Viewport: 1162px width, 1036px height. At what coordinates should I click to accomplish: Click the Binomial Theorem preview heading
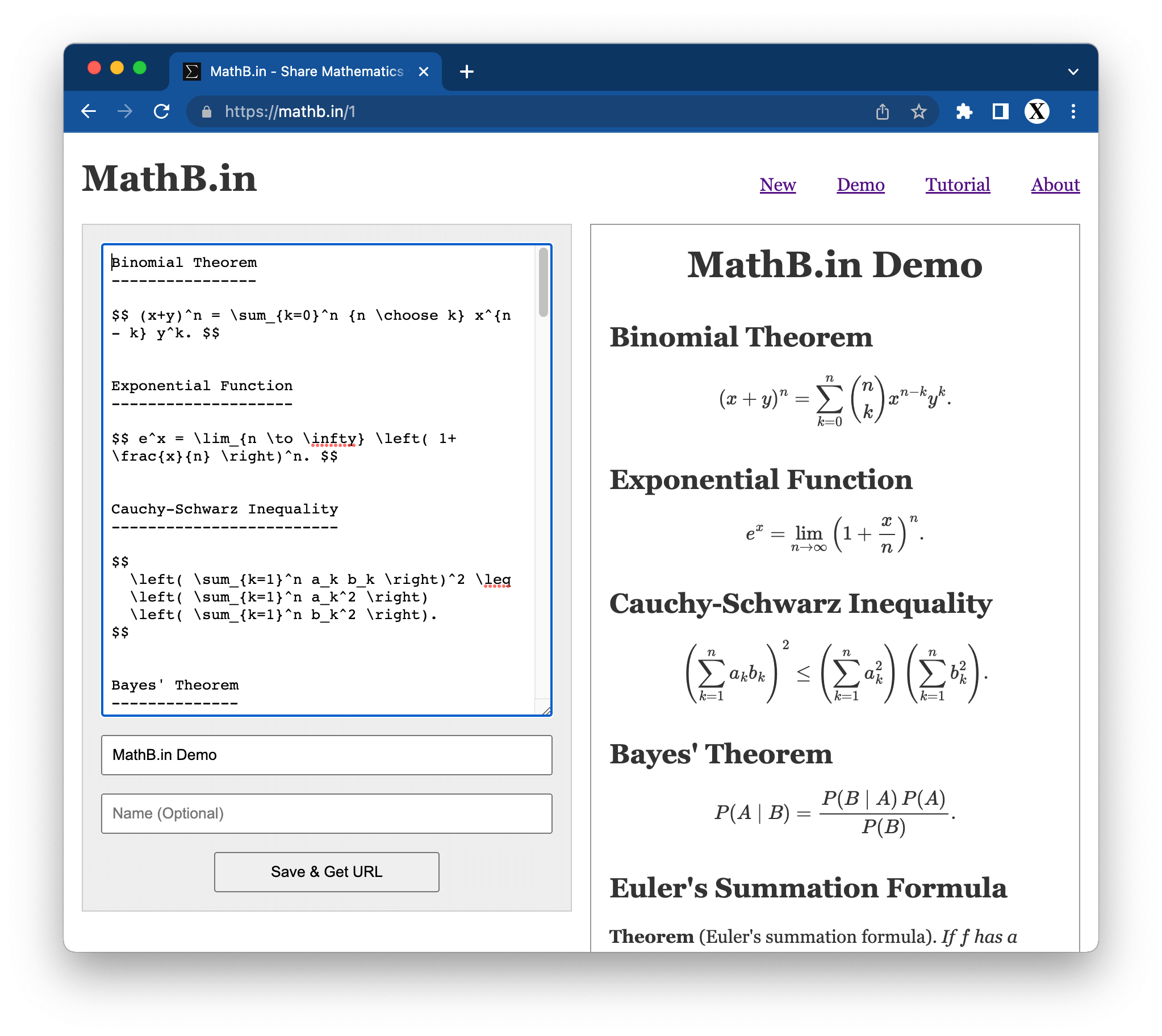pyautogui.click(x=741, y=337)
